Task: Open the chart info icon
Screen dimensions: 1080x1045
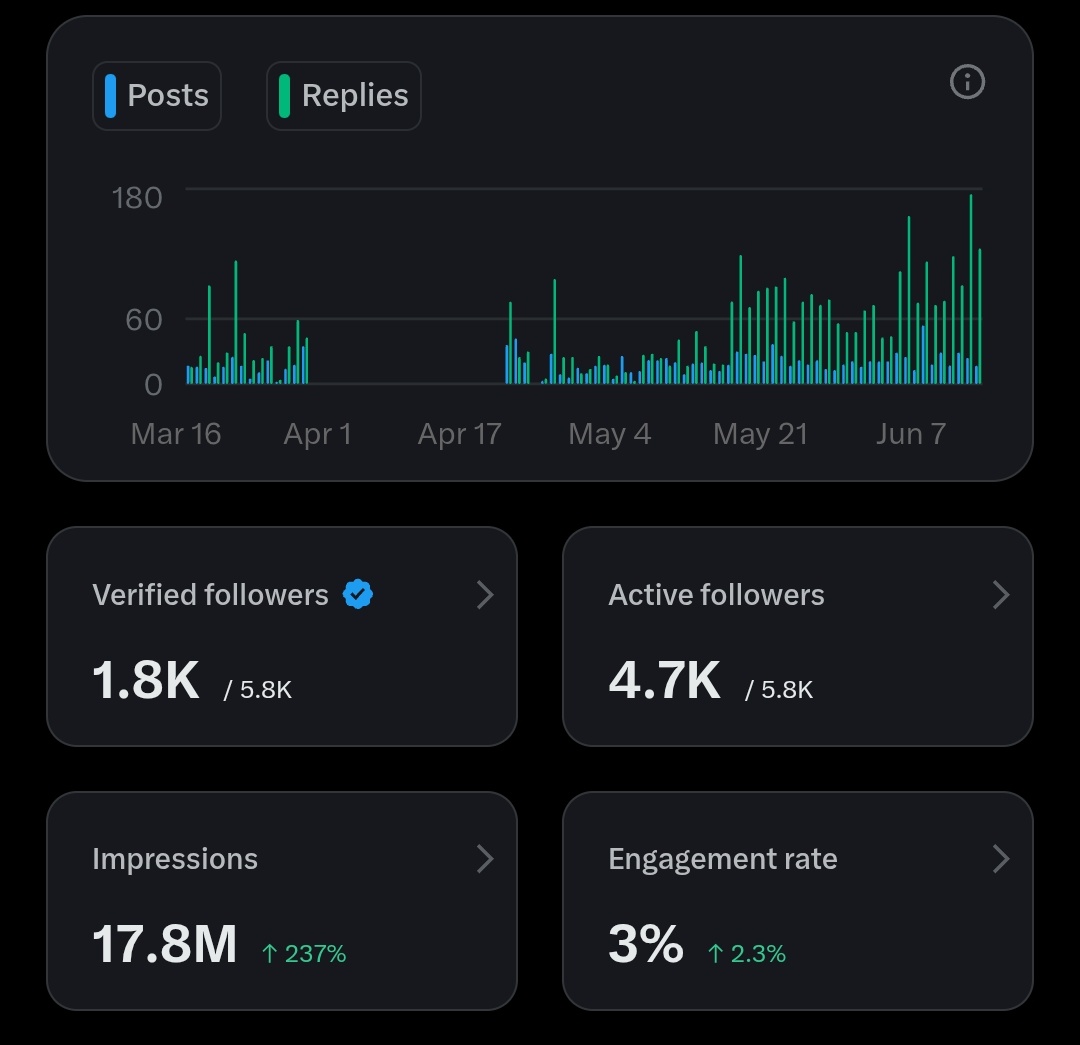Action: pyautogui.click(x=967, y=82)
